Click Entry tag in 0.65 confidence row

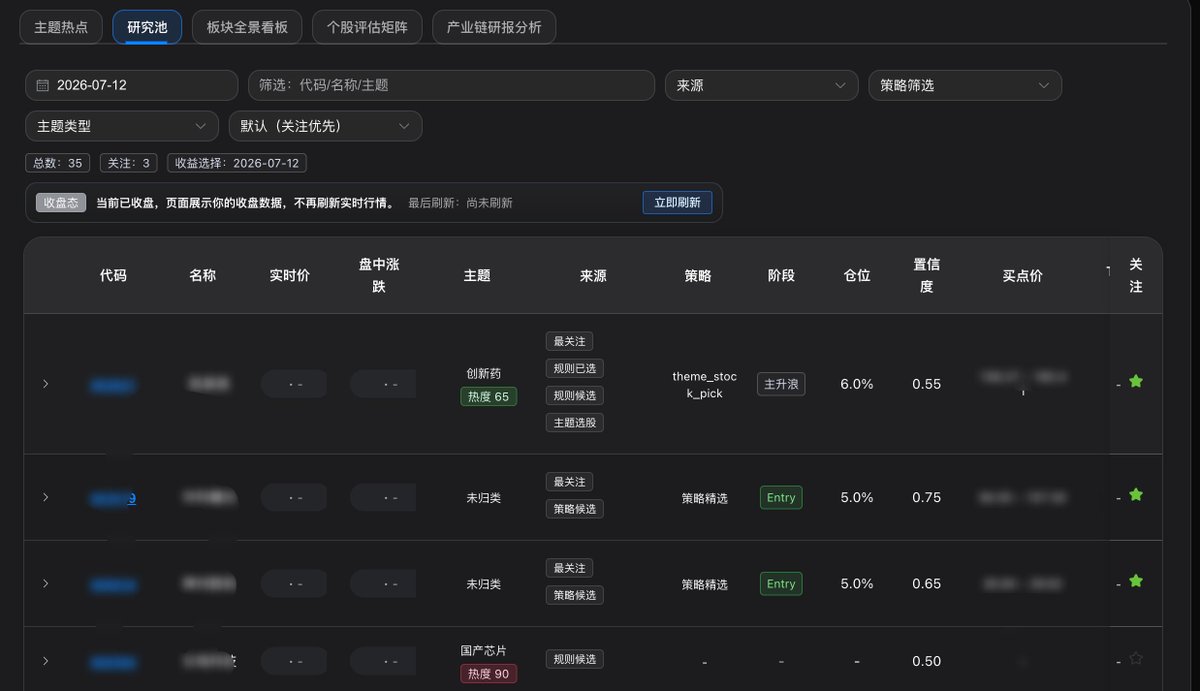pos(781,583)
